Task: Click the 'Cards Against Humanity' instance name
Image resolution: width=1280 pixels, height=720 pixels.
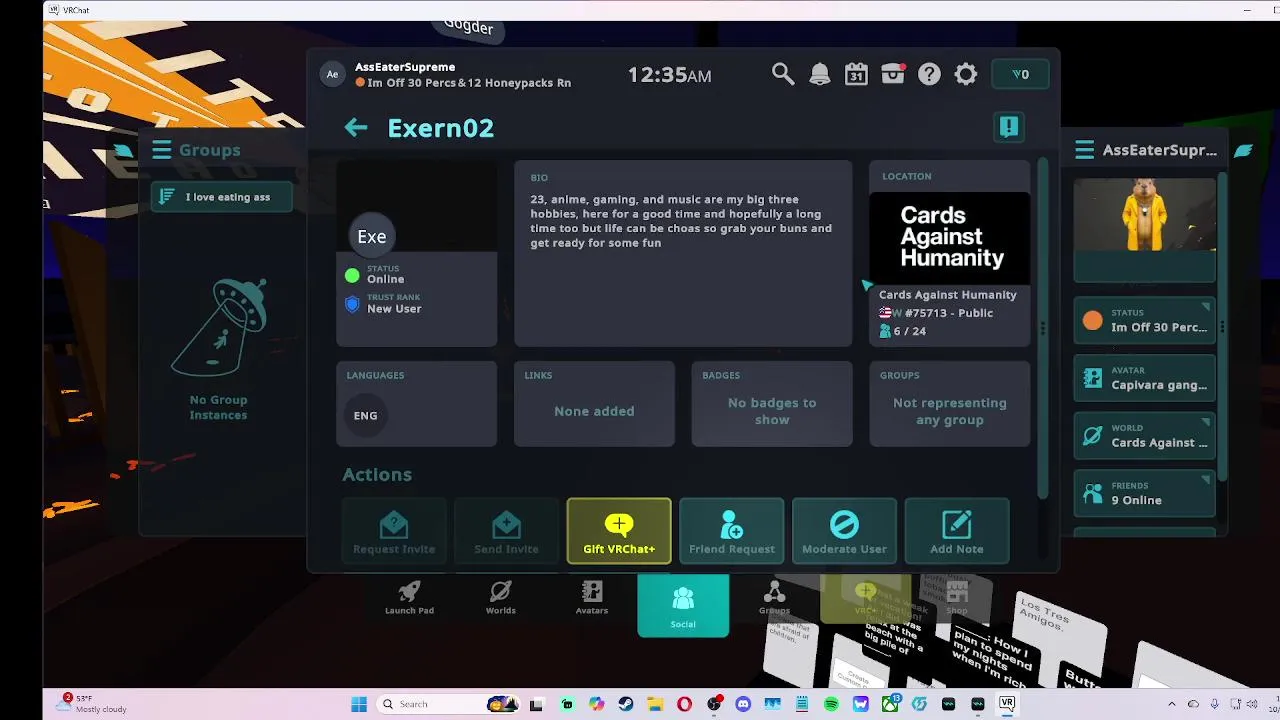Action: 947,295
